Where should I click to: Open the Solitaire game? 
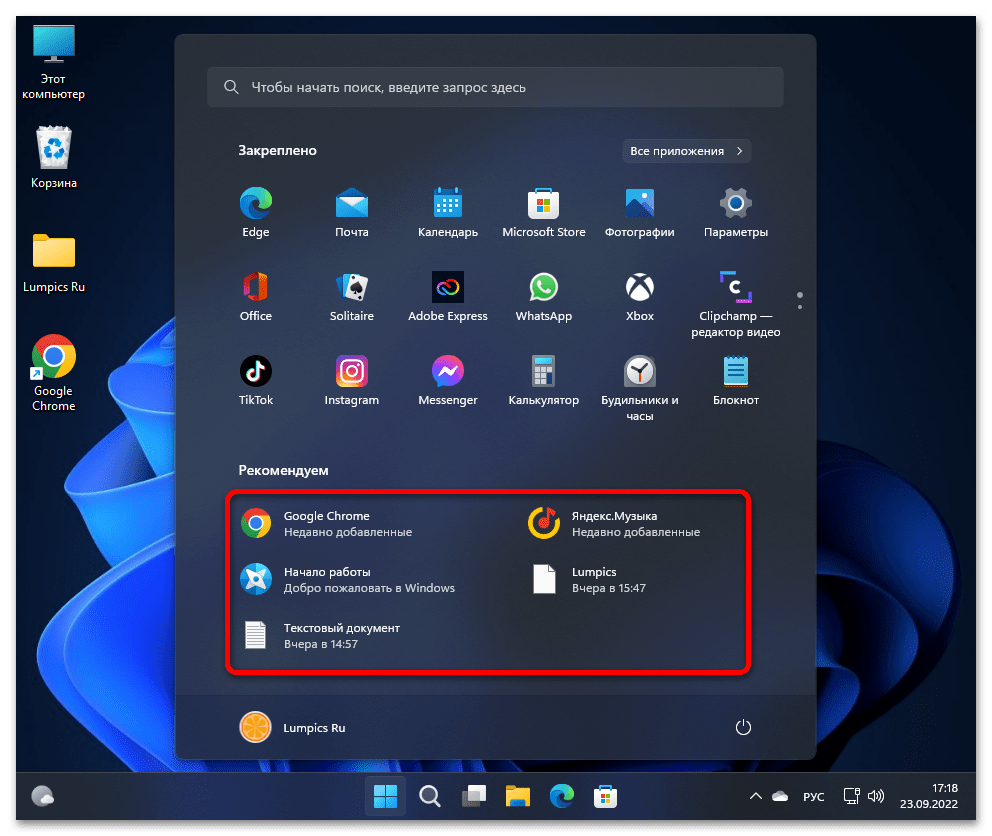pos(352,296)
